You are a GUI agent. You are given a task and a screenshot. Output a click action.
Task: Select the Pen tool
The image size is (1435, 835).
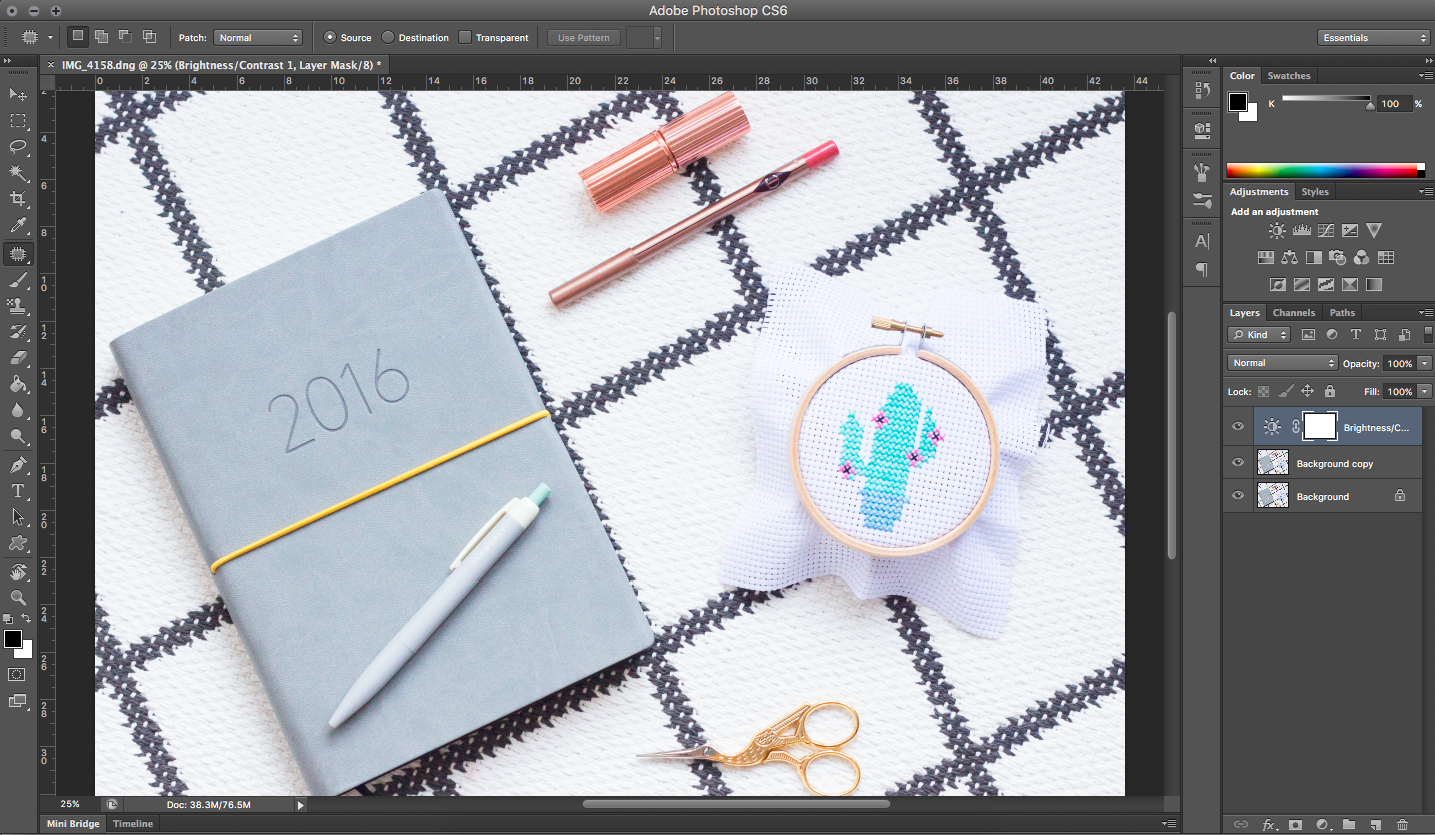point(18,465)
